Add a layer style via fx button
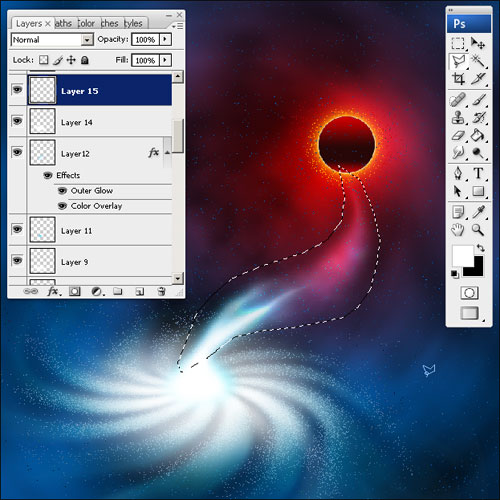The height and width of the screenshot is (500, 500). (54, 291)
